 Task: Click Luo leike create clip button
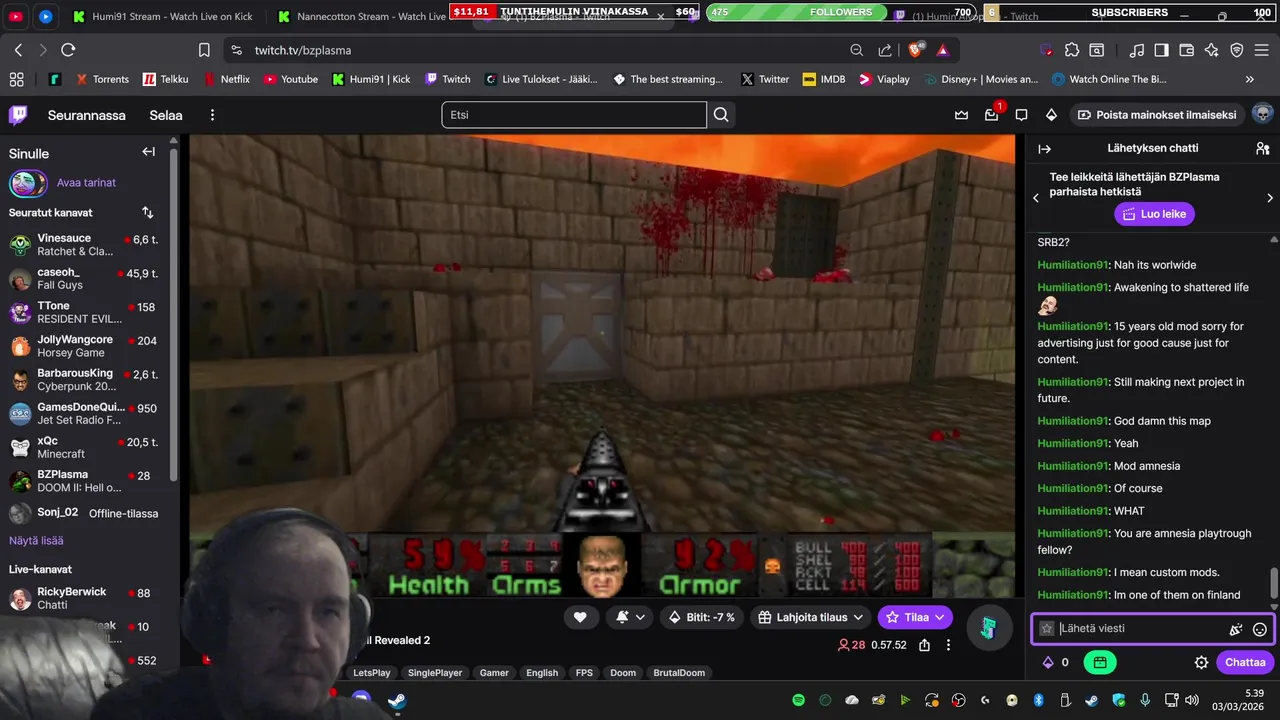click(x=1154, y=214)
